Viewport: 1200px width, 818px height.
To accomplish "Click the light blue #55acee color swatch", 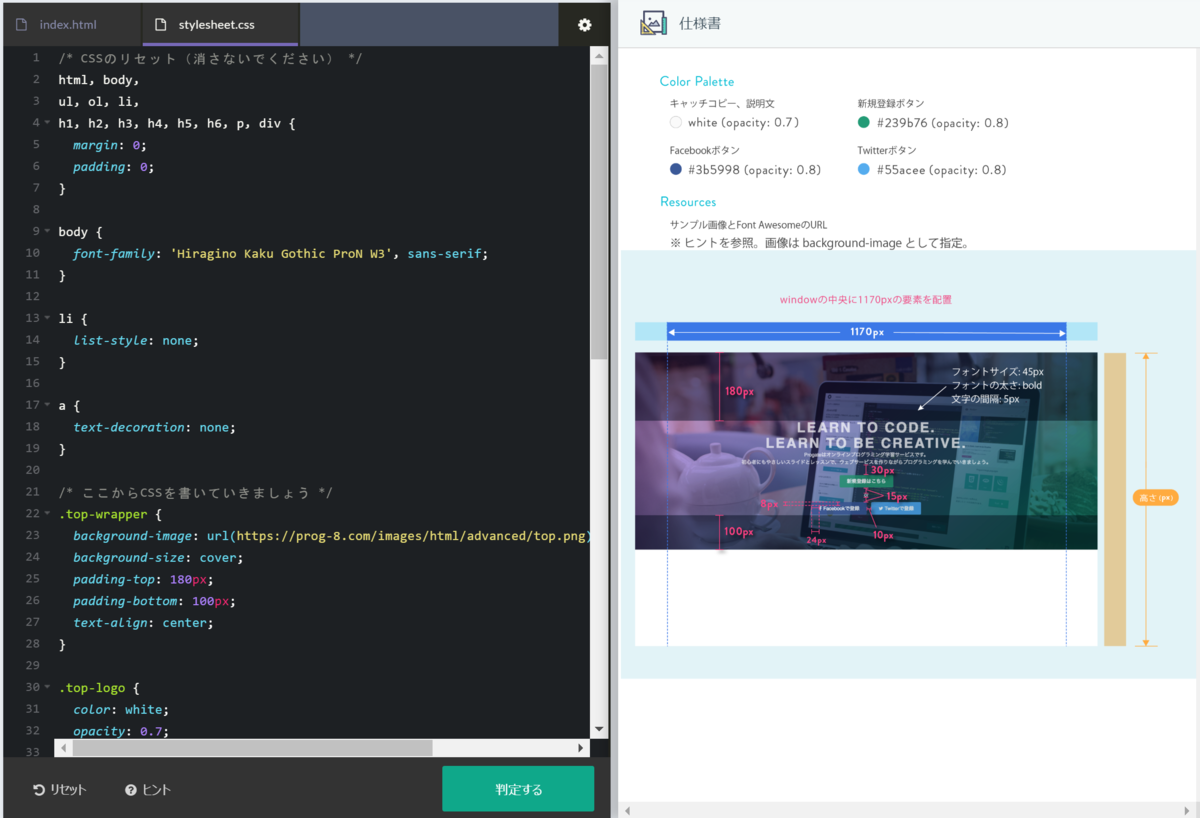I will click(x=864, y=169).
